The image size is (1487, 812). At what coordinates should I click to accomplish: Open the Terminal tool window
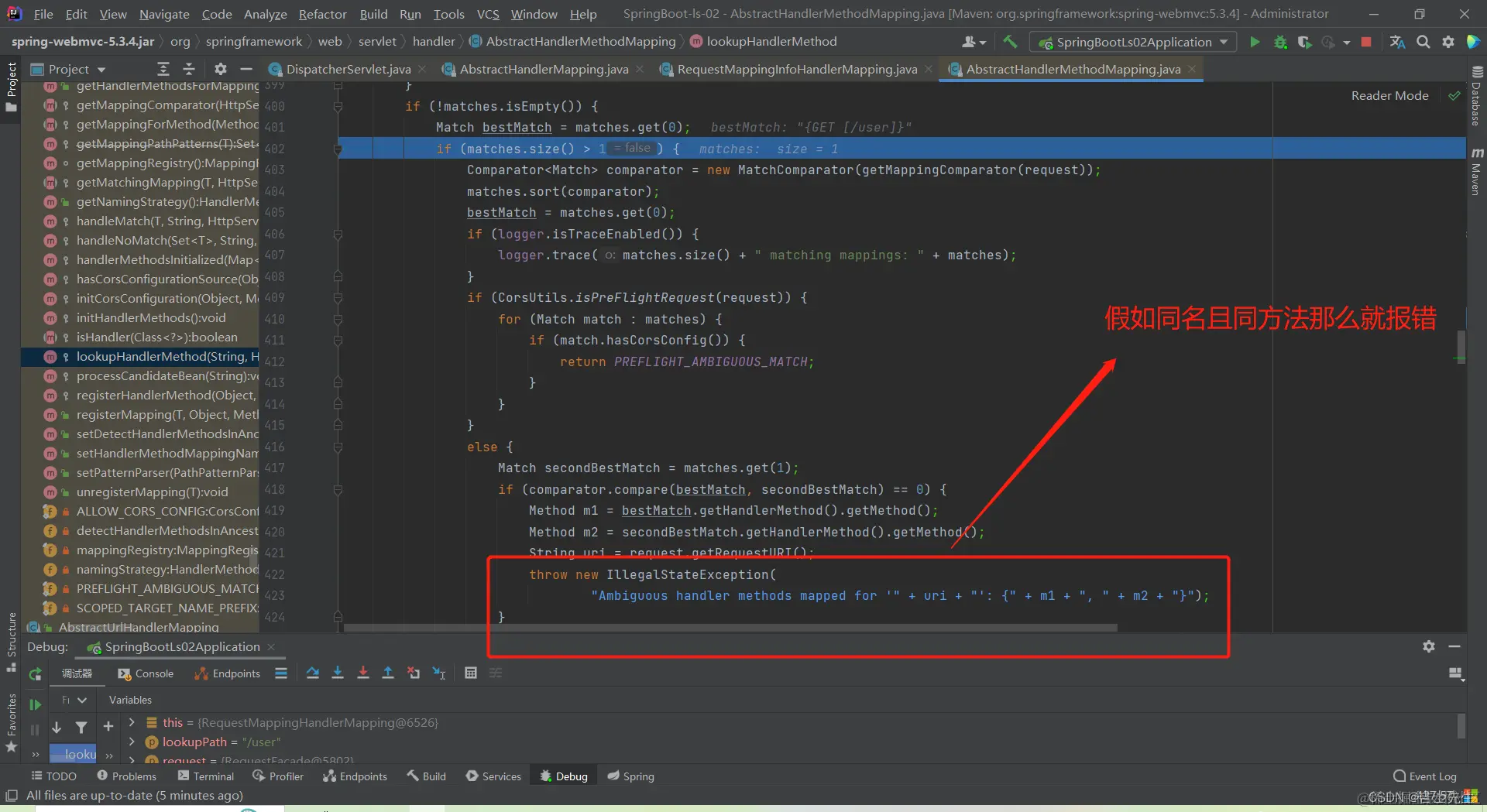coord(205,776)
